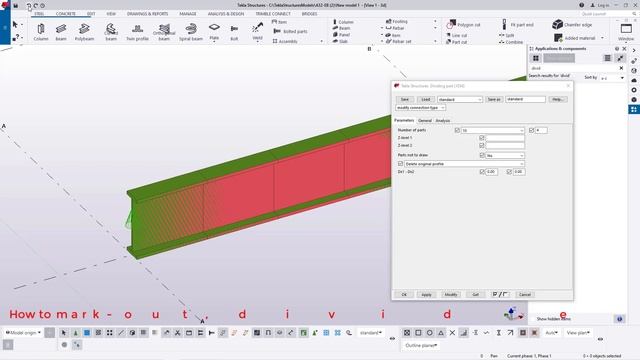This screenshot has height=360, width=640.
Task: Select the Plate tool
Action: (214, 32)
